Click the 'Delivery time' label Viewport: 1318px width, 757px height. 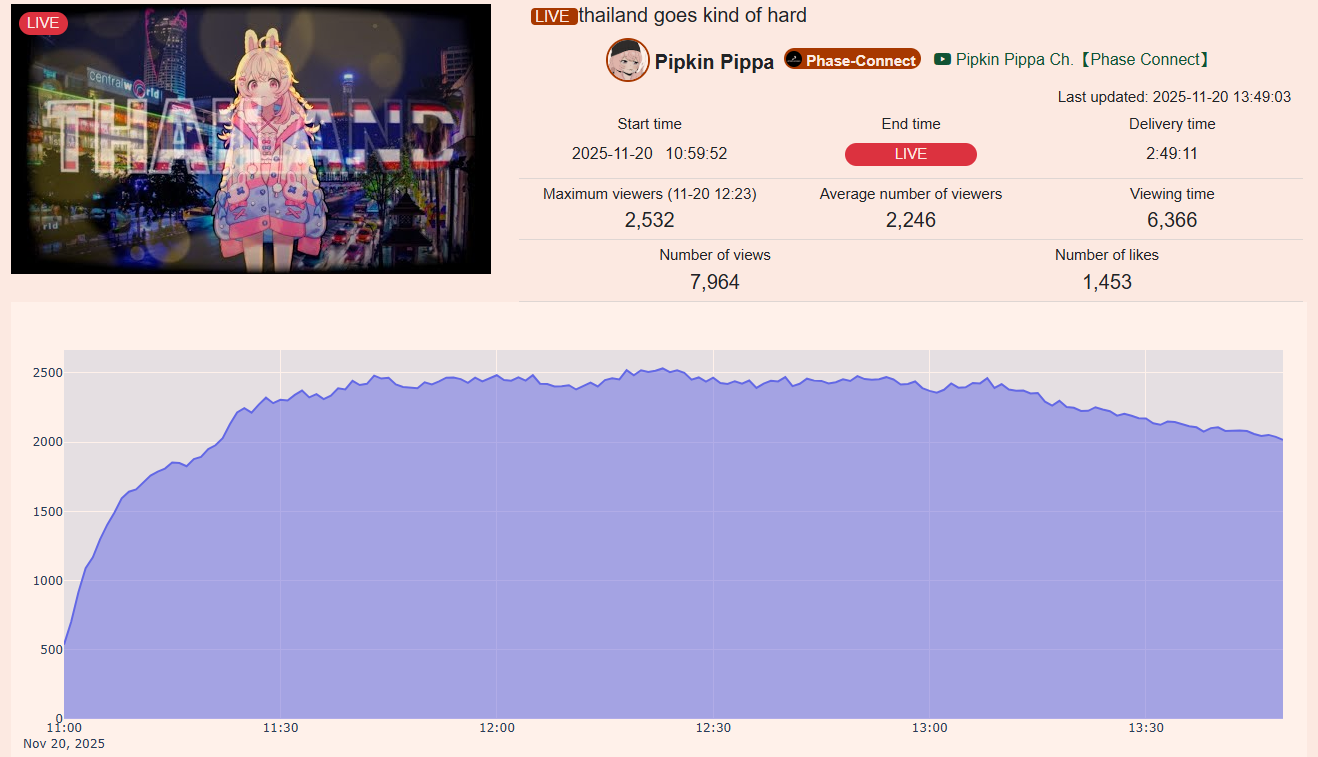1172,124
